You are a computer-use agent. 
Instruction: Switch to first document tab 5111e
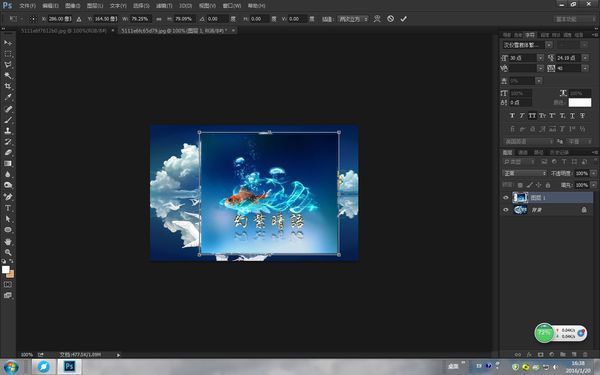64,31
